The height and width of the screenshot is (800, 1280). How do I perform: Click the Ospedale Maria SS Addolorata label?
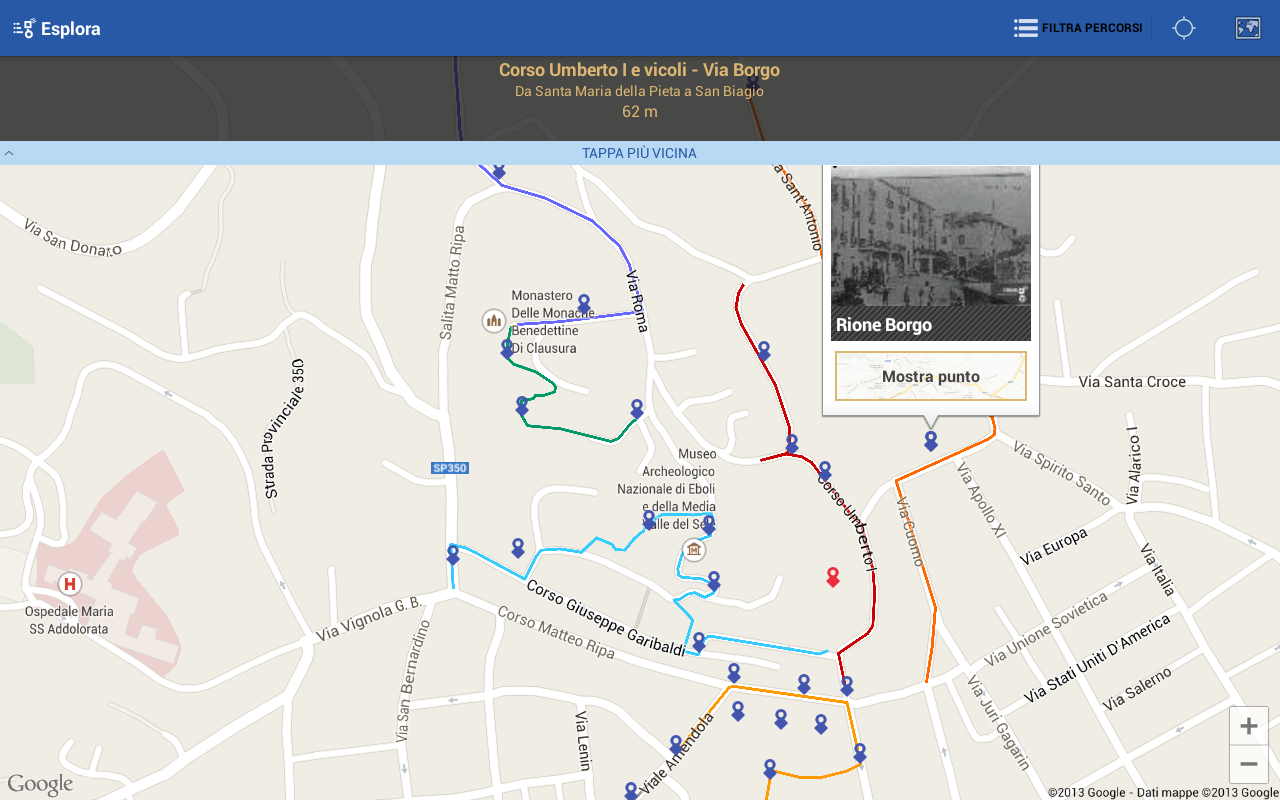point(69,620)
